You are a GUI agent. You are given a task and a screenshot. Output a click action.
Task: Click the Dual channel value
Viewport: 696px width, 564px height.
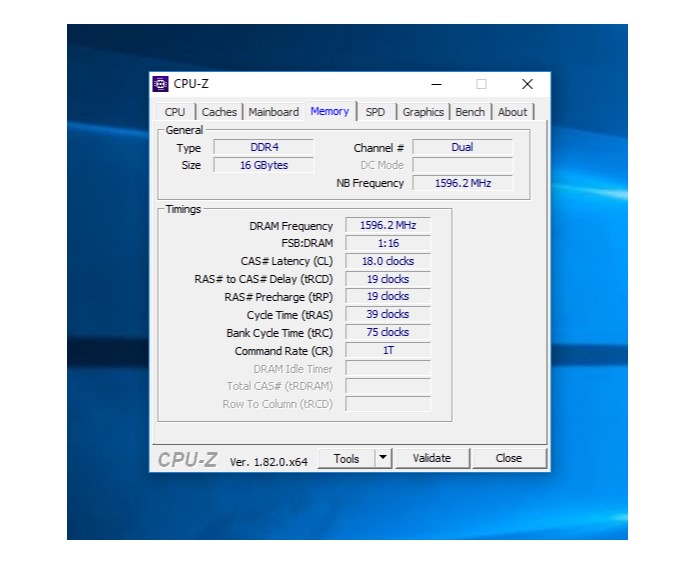(x=462, y=147)
